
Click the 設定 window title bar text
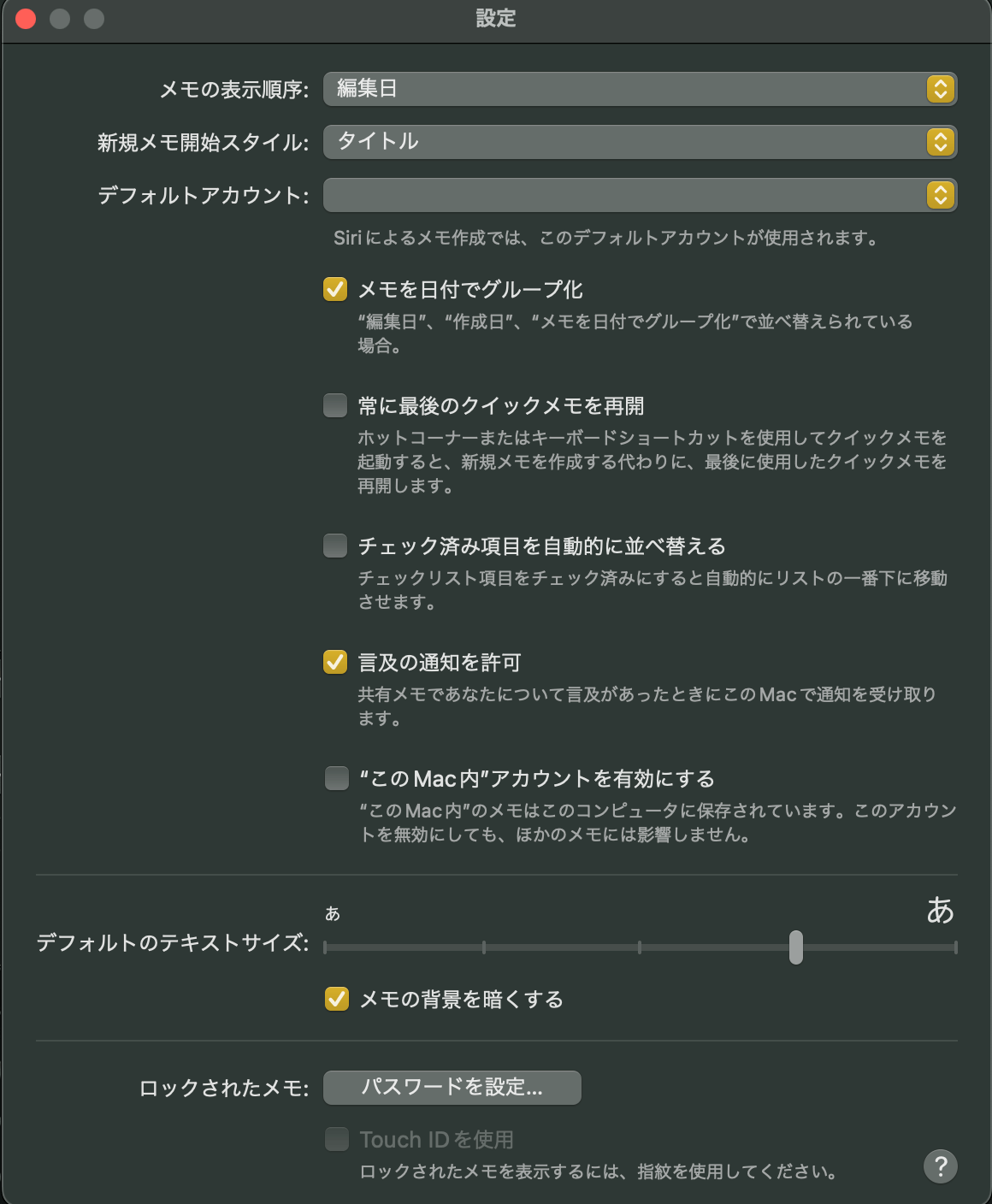pyautogui.click(x=496, y=18)
